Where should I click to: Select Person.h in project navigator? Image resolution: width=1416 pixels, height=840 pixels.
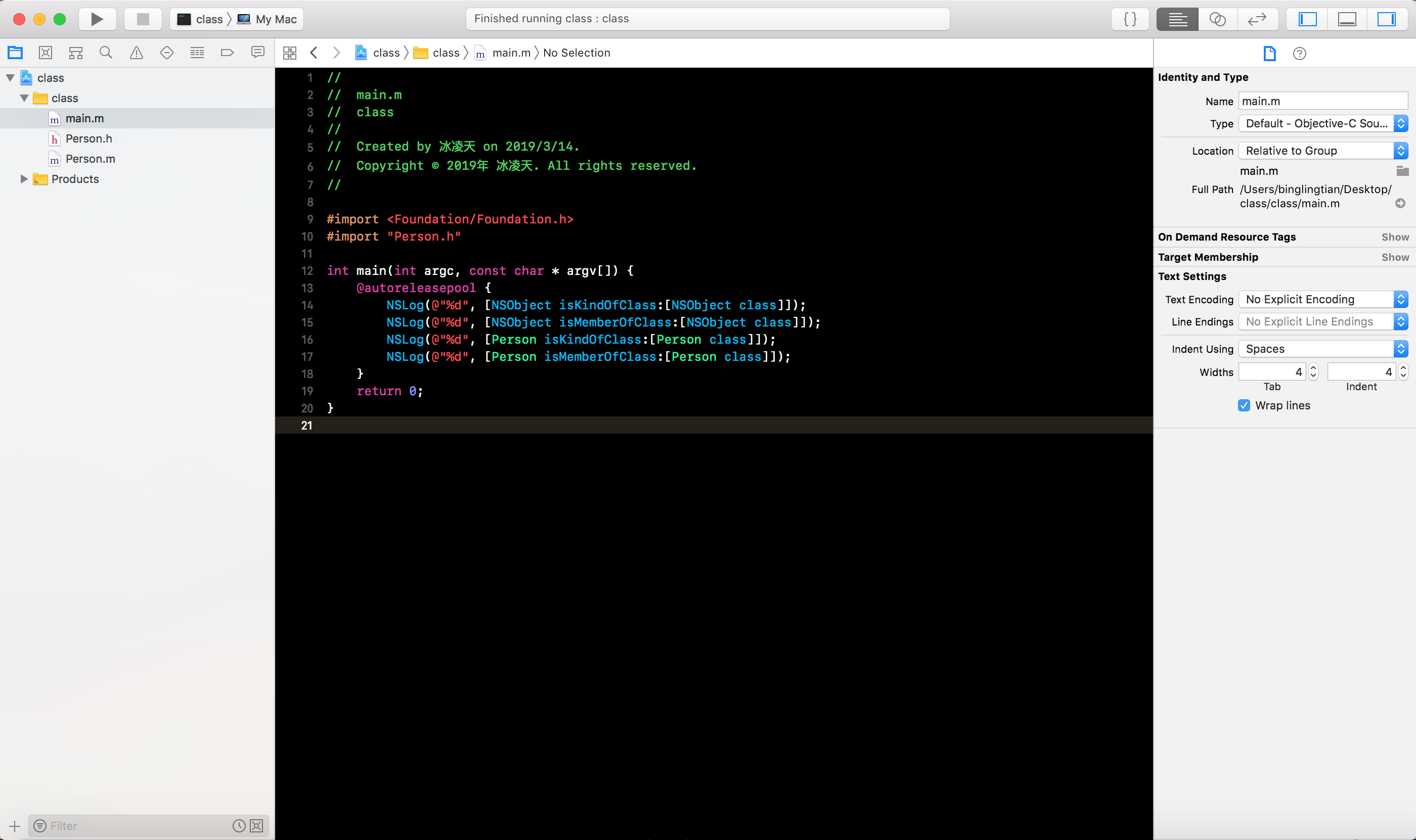click(x=88, y=138)
